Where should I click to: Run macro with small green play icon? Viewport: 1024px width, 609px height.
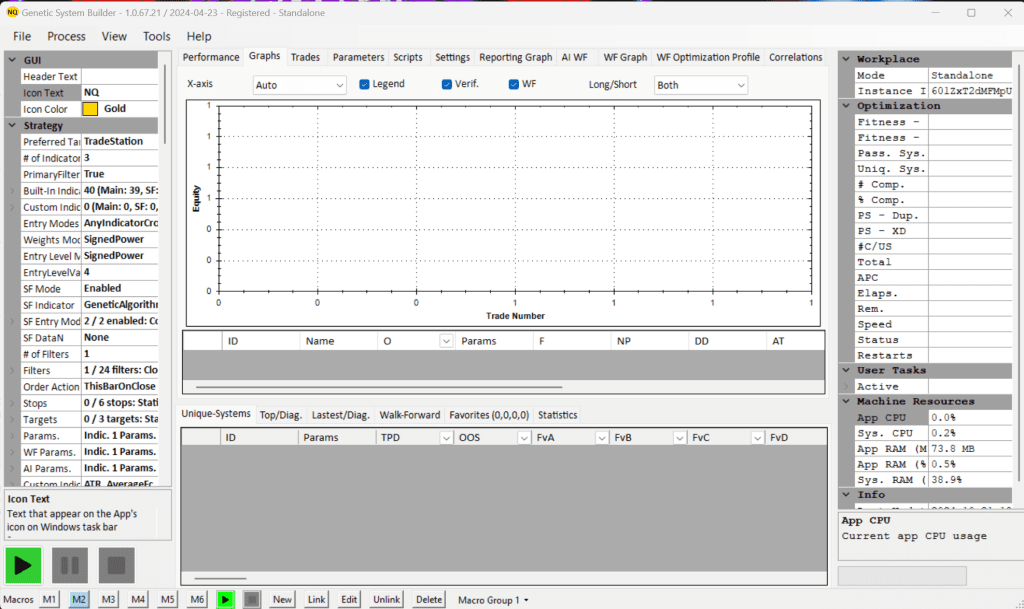[227, 599]
